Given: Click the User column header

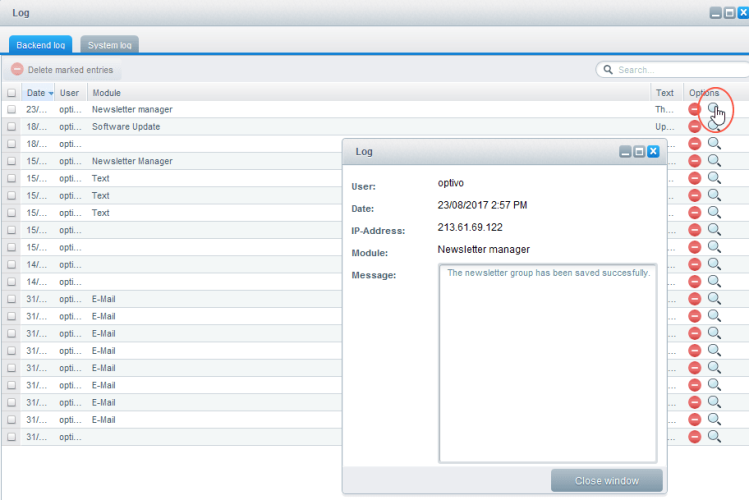Looking at the screenshot, I should pyautogui.click(x=69, y=93).
